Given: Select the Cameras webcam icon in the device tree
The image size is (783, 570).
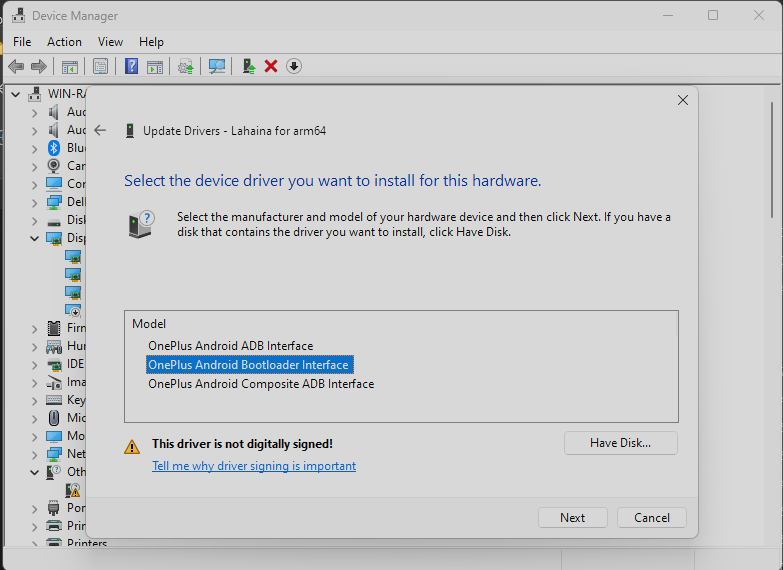Looking at the screenshot, I should [54, 166].
